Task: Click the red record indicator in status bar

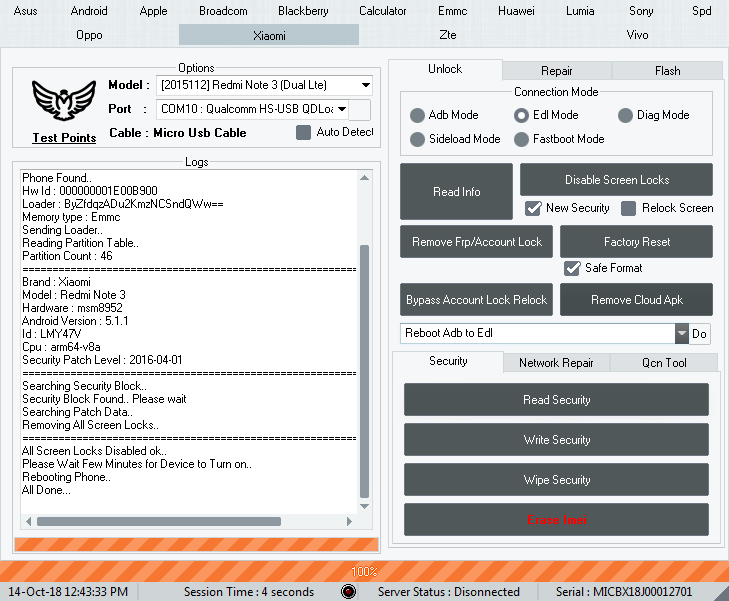Action: (348, 591)
